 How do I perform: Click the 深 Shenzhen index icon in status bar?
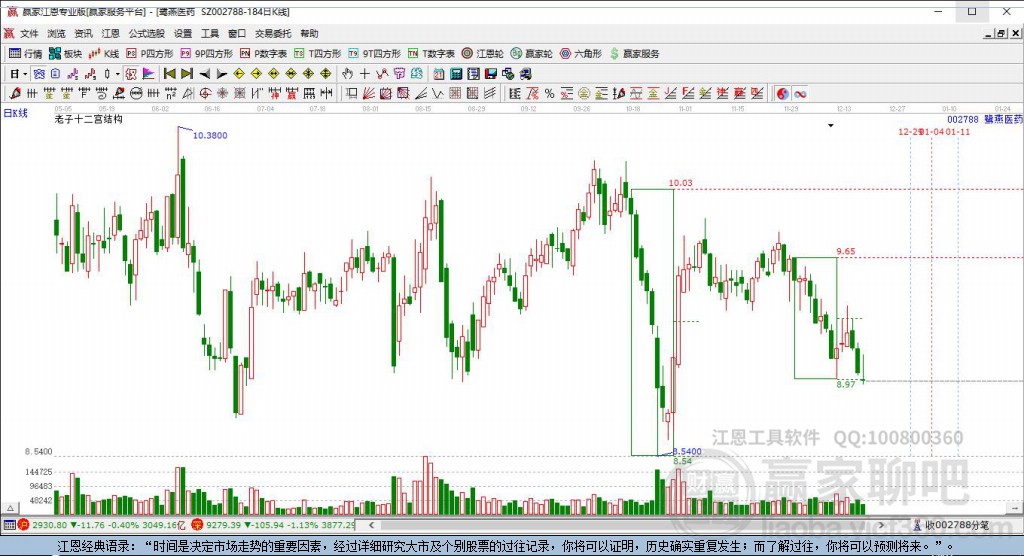[197, 525]
